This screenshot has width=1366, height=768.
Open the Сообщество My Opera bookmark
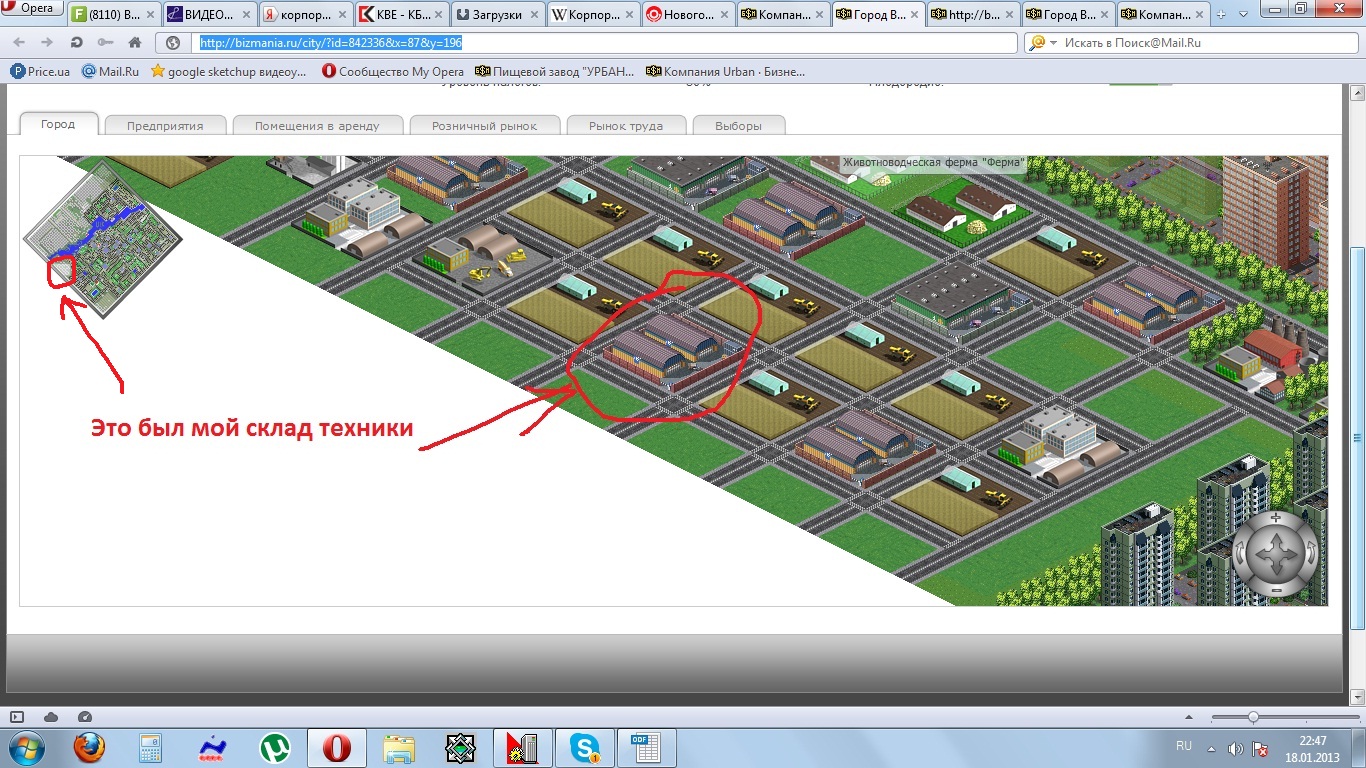point(393,71)
